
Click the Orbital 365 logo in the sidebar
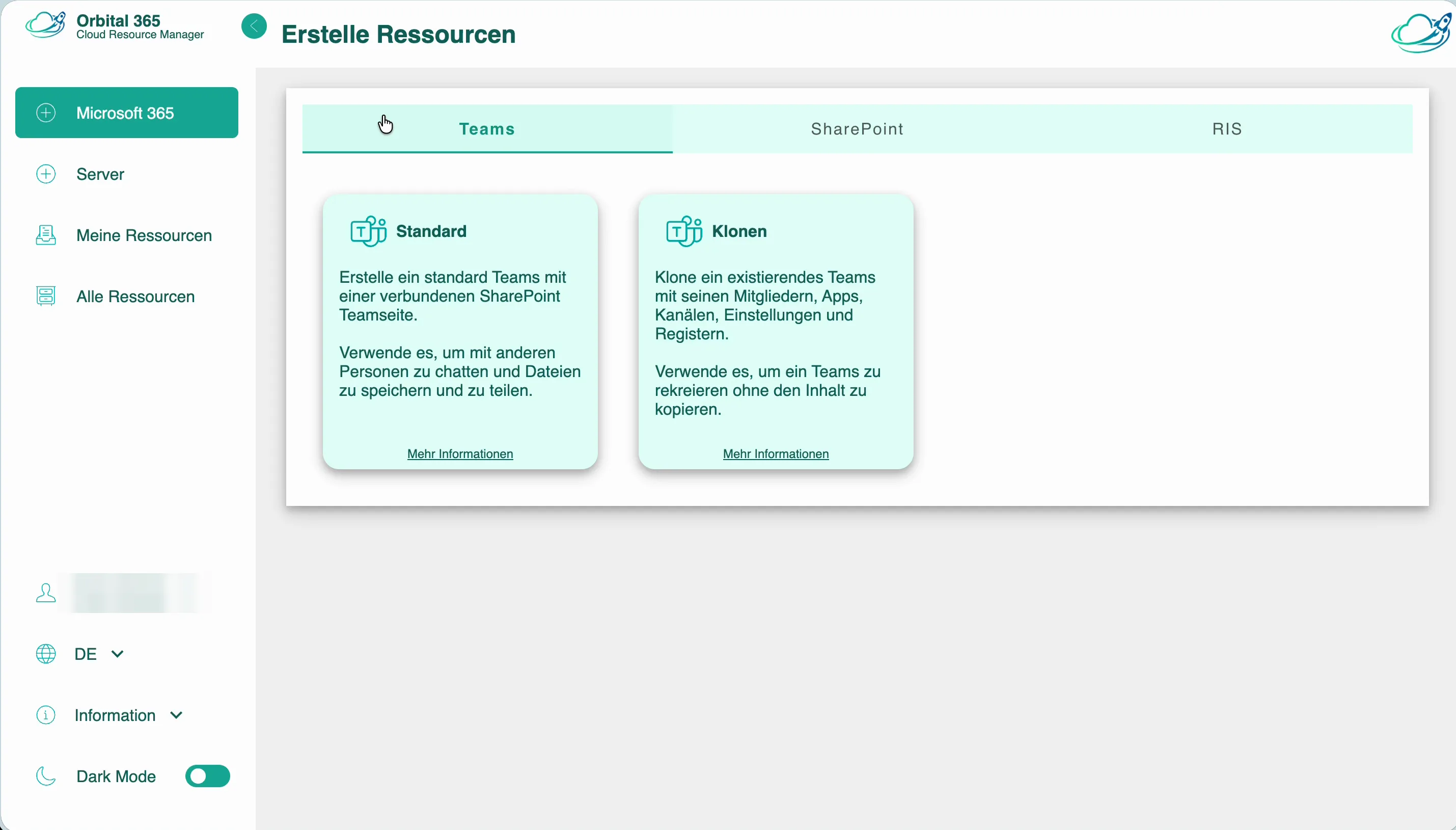[x=45, y=25]
